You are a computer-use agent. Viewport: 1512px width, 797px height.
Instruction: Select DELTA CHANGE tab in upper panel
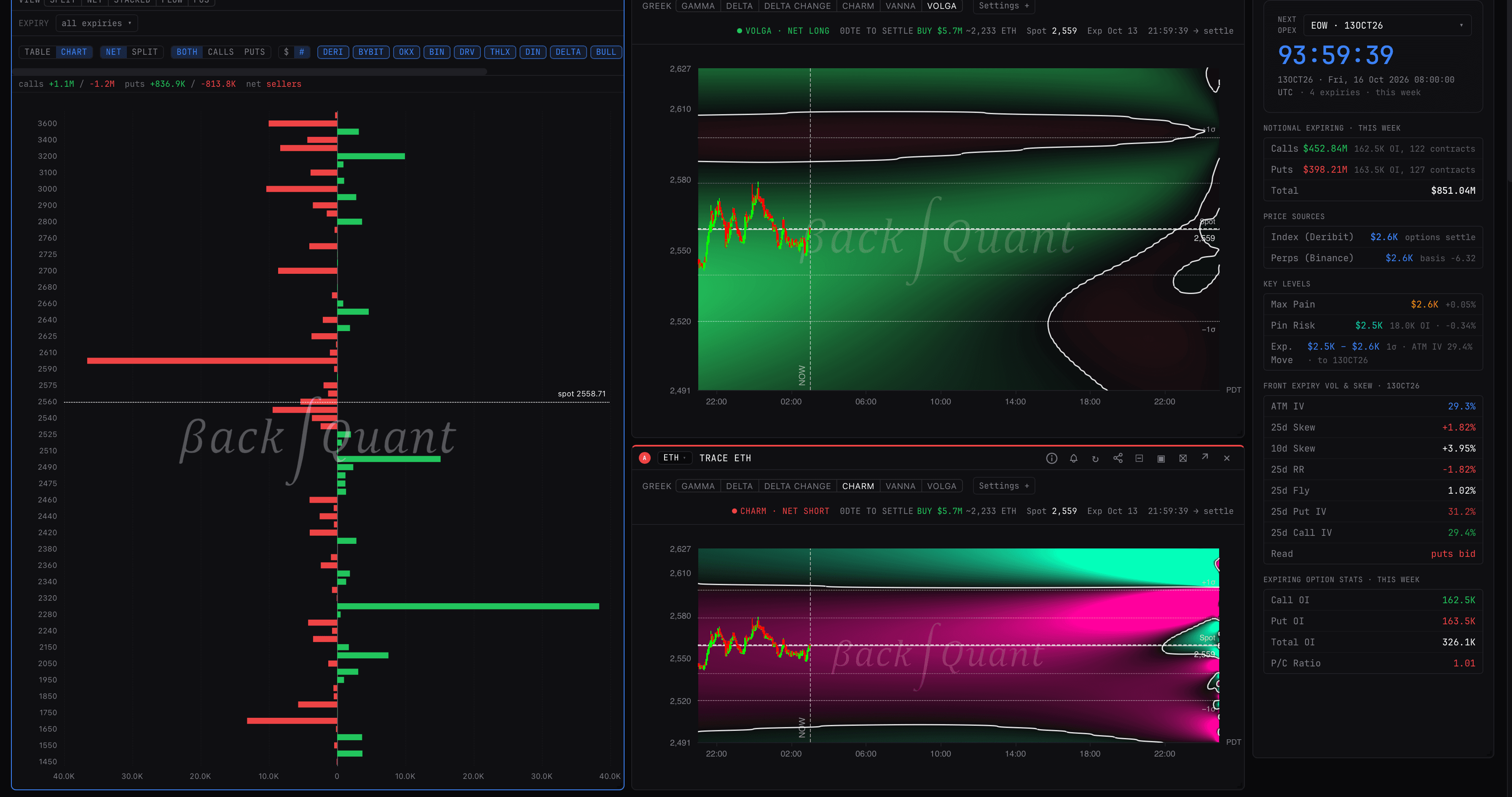click(x=797, y=6)
